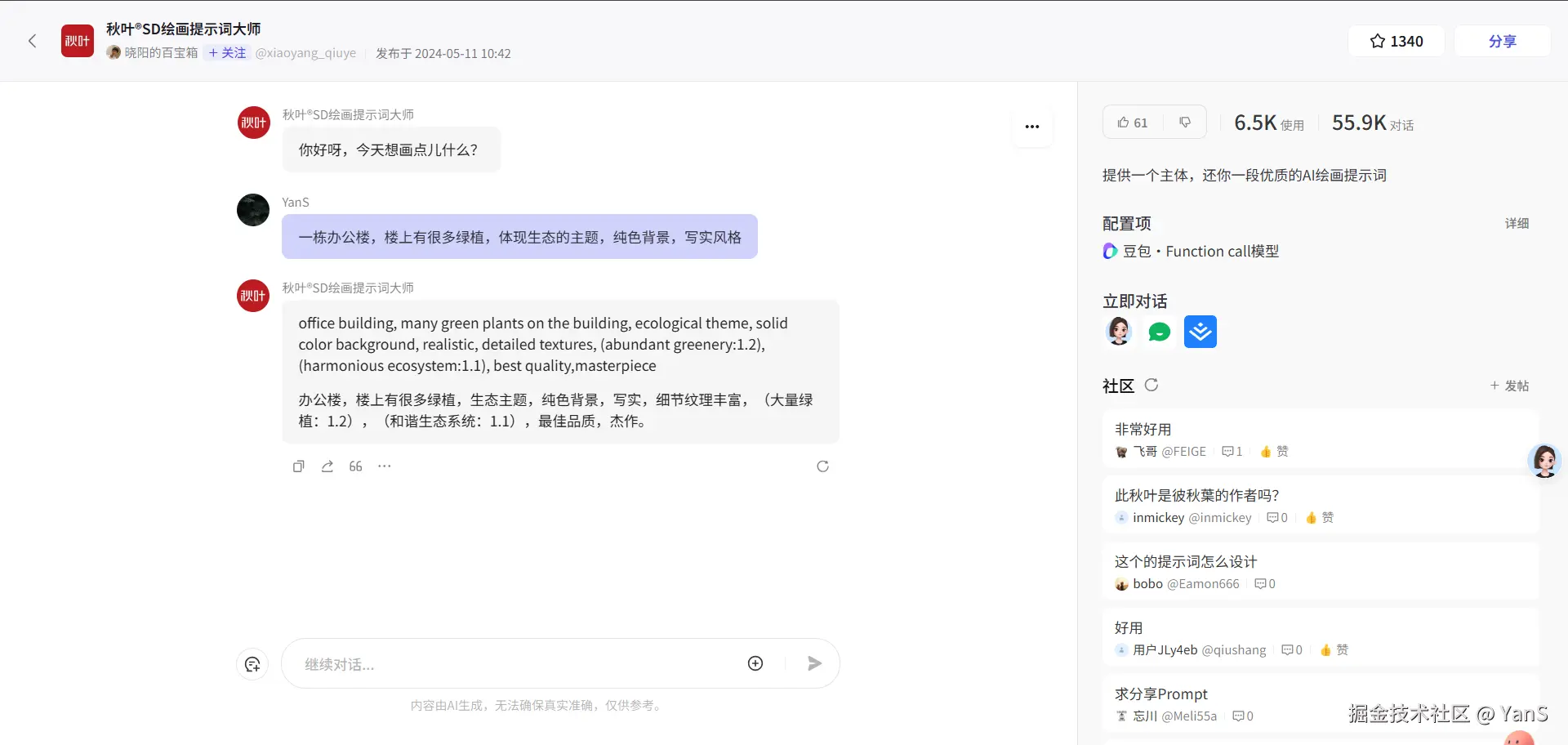1568x745 pixels.
Task: Start chat via the Doubao avatar icon
Action: (1119, 332)
